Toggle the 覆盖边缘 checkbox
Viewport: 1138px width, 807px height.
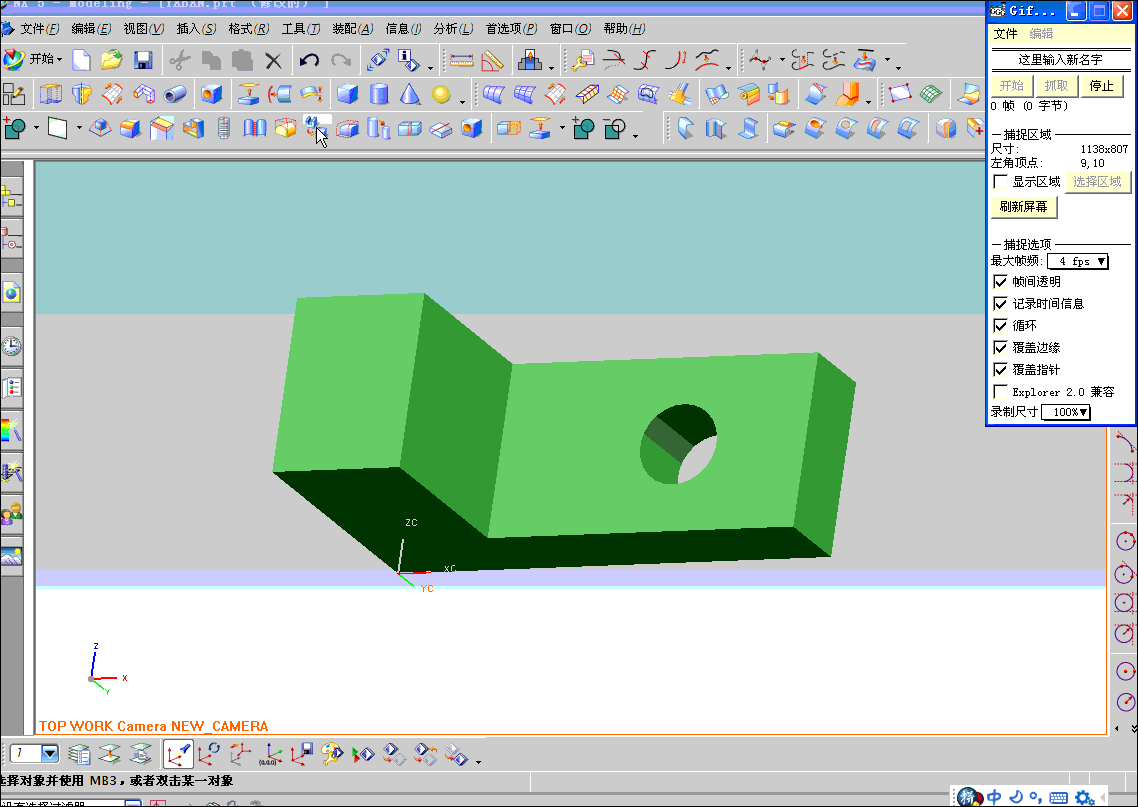pyautogui.click(x=1000, y=348)
